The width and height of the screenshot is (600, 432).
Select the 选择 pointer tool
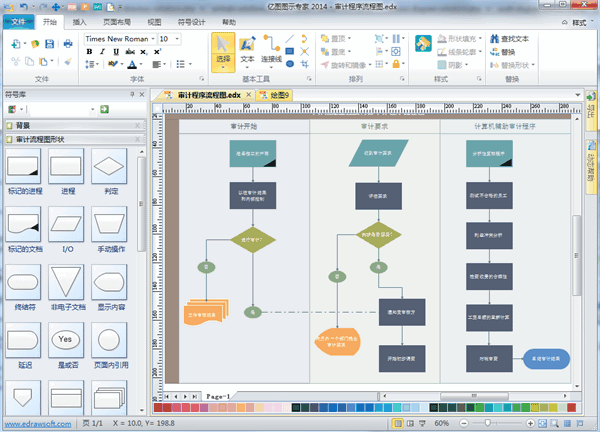point(223,52)
